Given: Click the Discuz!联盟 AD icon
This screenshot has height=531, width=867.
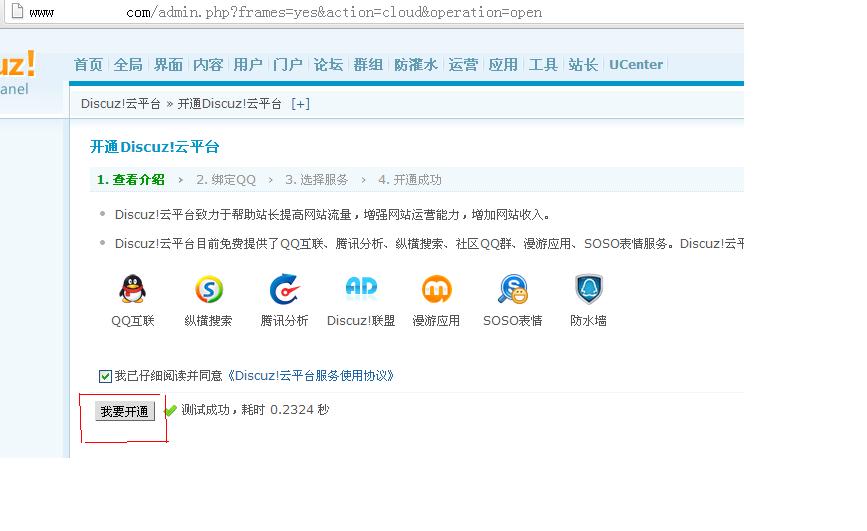Looking at the screenshot, I should (x=361, y=288).
